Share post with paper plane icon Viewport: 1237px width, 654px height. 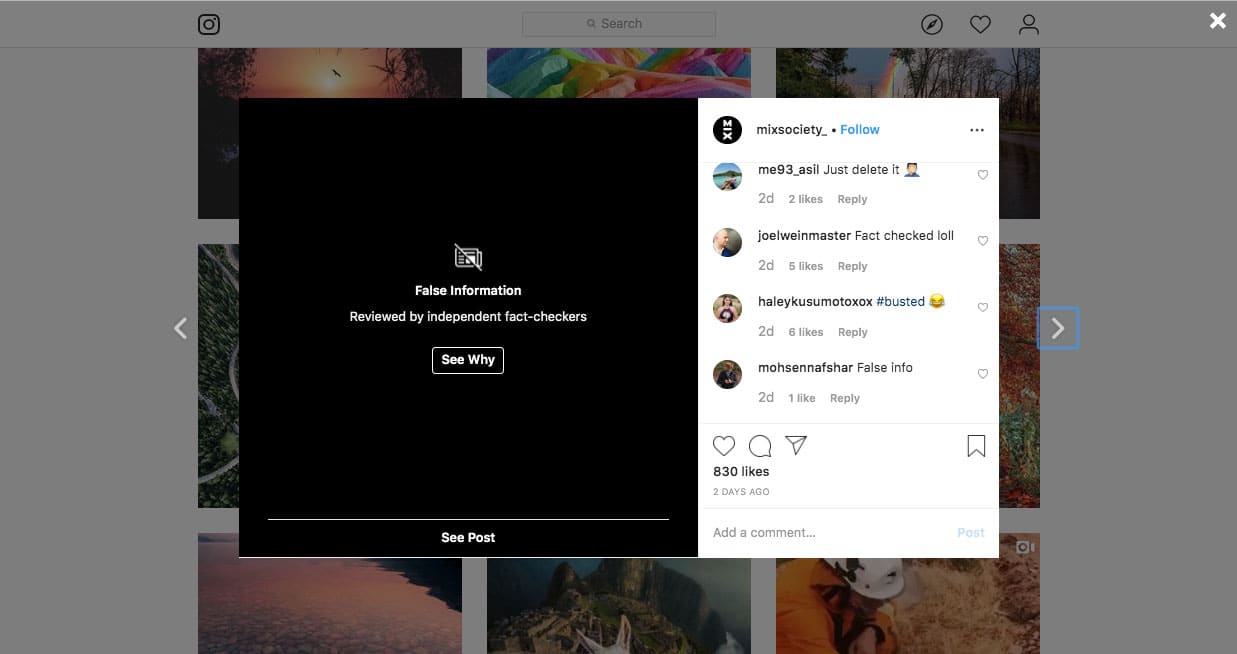[796, 445]
